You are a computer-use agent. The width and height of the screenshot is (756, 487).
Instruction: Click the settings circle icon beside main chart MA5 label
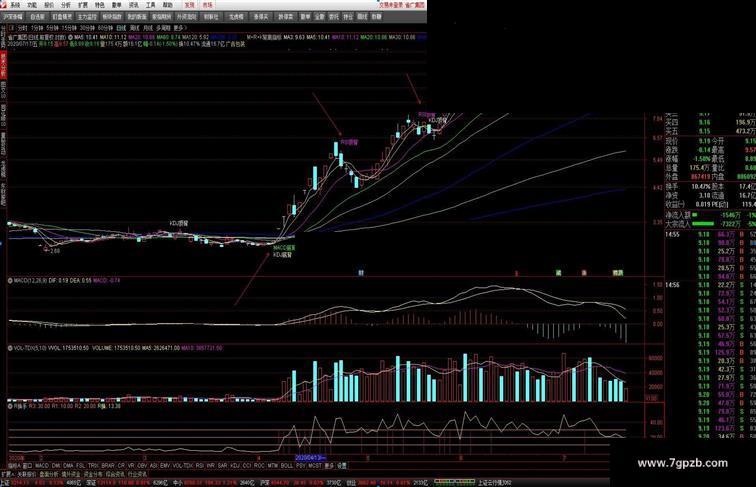click(x=70, y=37)
